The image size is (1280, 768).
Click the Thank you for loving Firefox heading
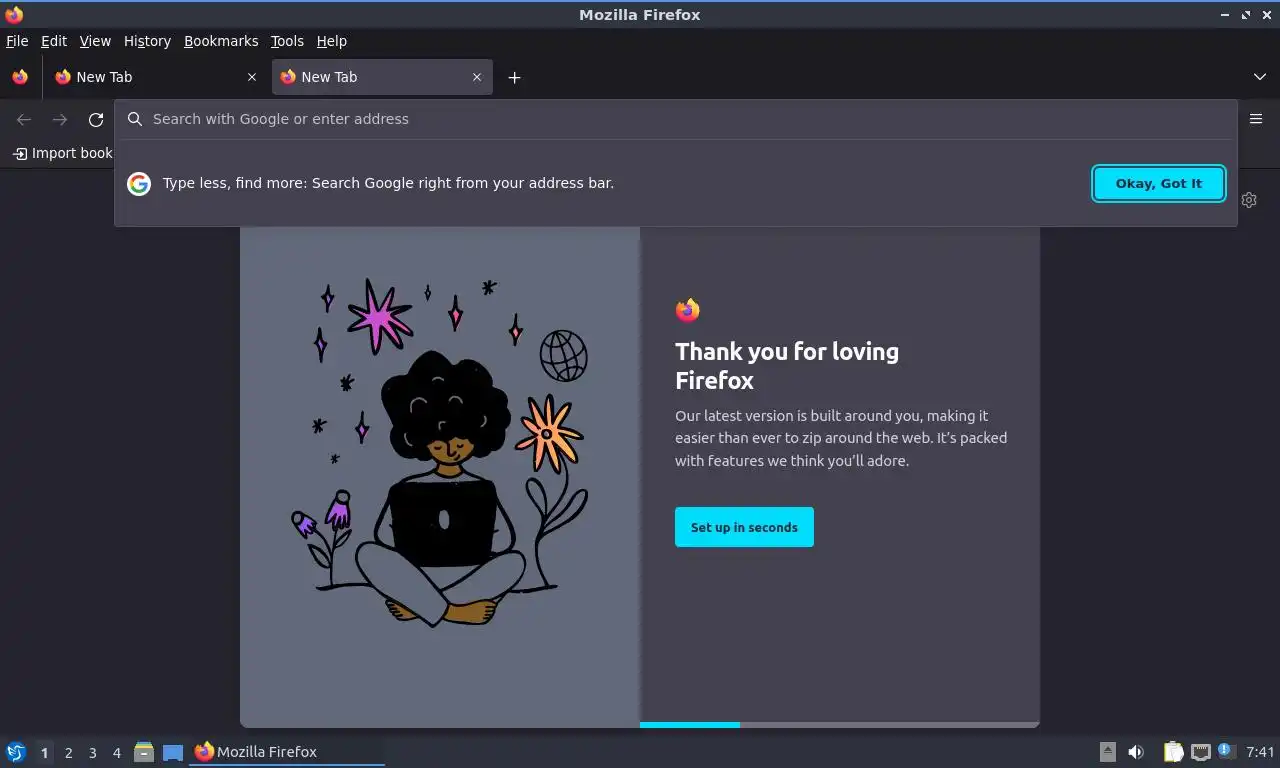point(787,366)
